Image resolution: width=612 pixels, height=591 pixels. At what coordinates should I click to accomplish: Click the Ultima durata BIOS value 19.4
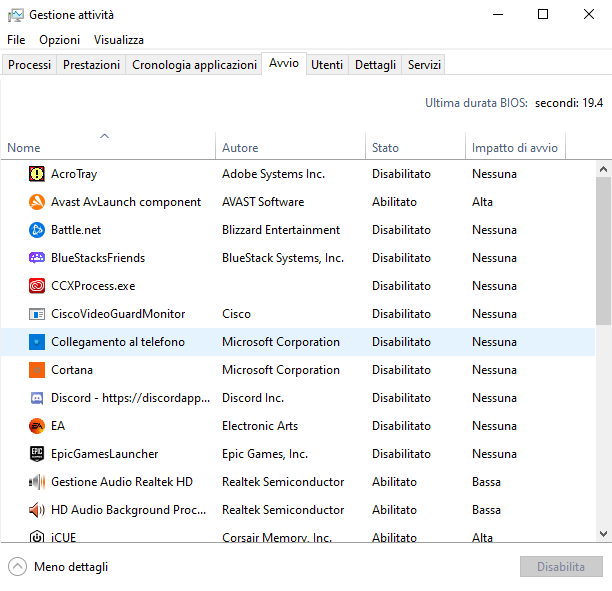click(569, 103)
